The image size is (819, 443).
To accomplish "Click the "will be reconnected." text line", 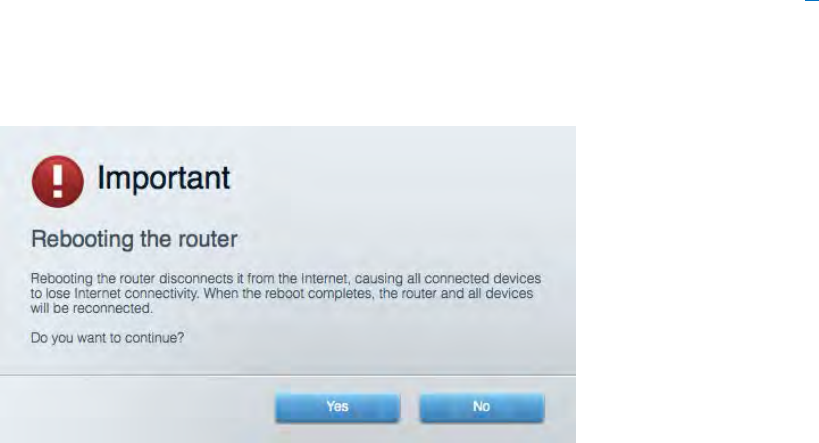I will pos(91,309).
